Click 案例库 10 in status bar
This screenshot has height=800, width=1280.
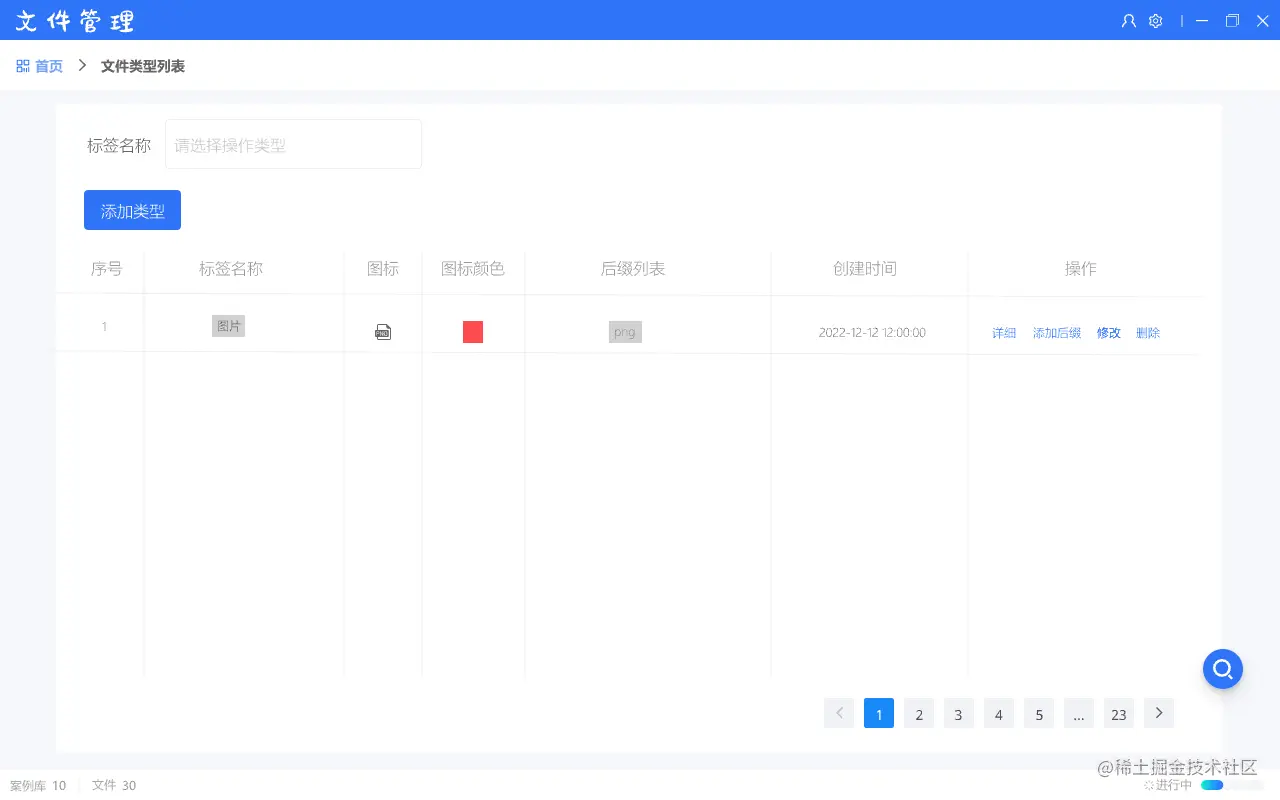pos(38,785)
